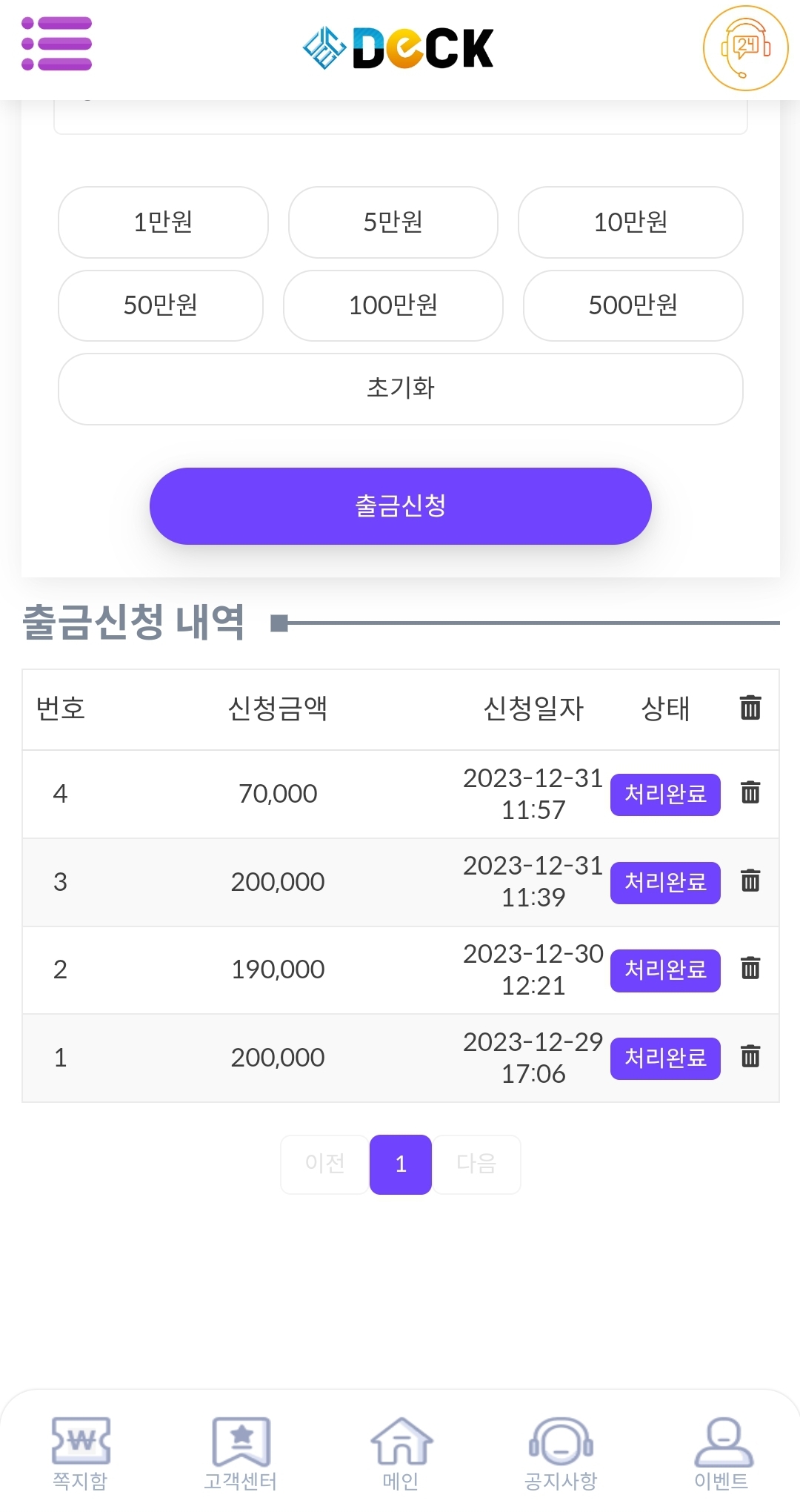Viewport: 800px width, 1512px height.
Task: Reset amount with 초기화 button
Action: click(x=400, y=388)
